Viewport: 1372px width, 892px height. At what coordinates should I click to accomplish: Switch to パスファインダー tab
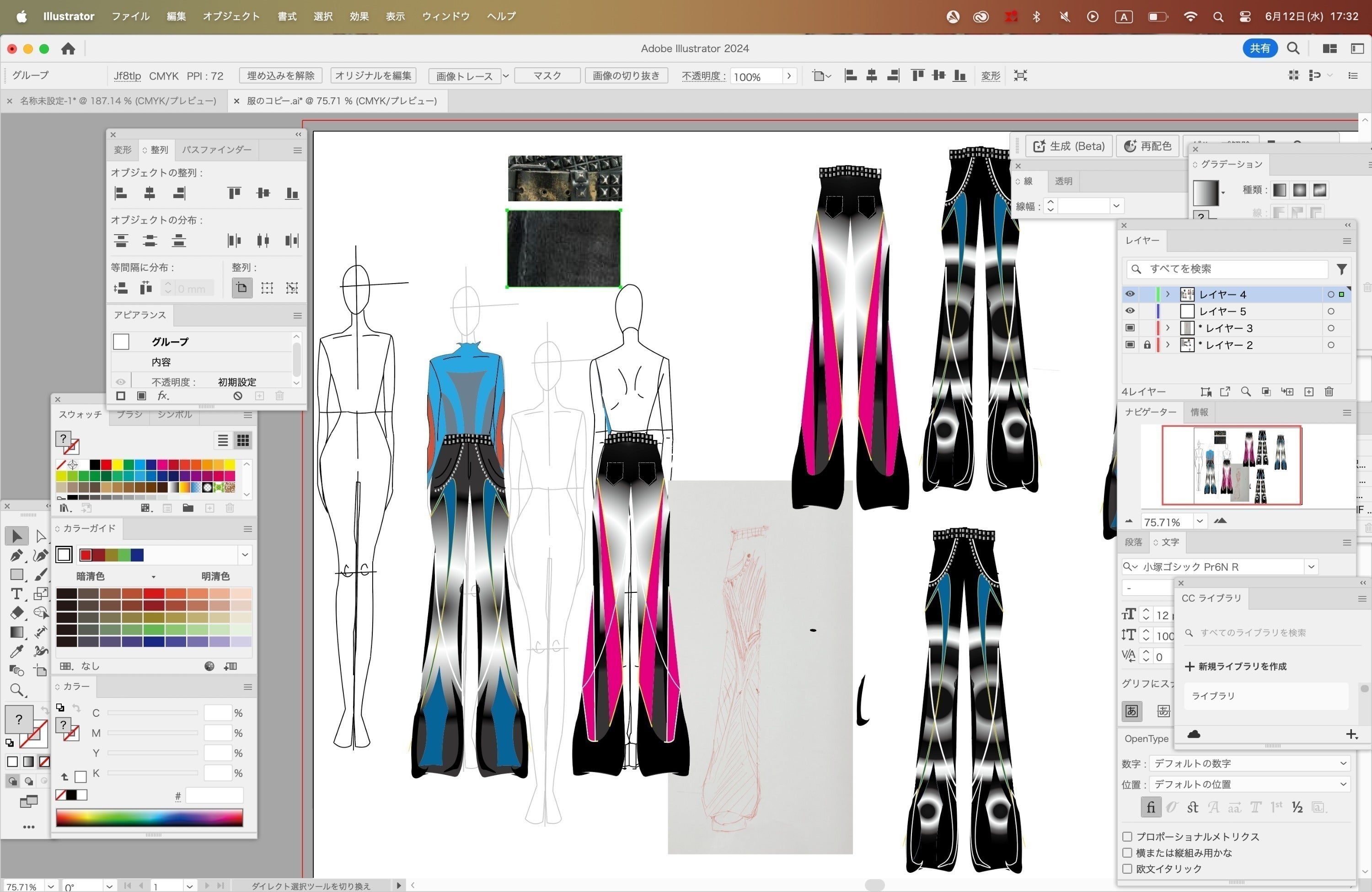pos(216,150)
